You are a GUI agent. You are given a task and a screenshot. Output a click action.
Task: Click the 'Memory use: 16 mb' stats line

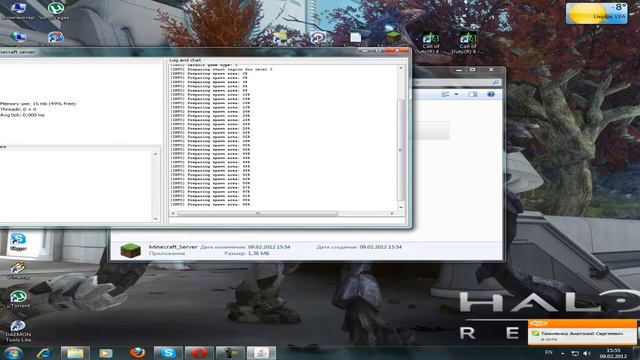point(38,104)
